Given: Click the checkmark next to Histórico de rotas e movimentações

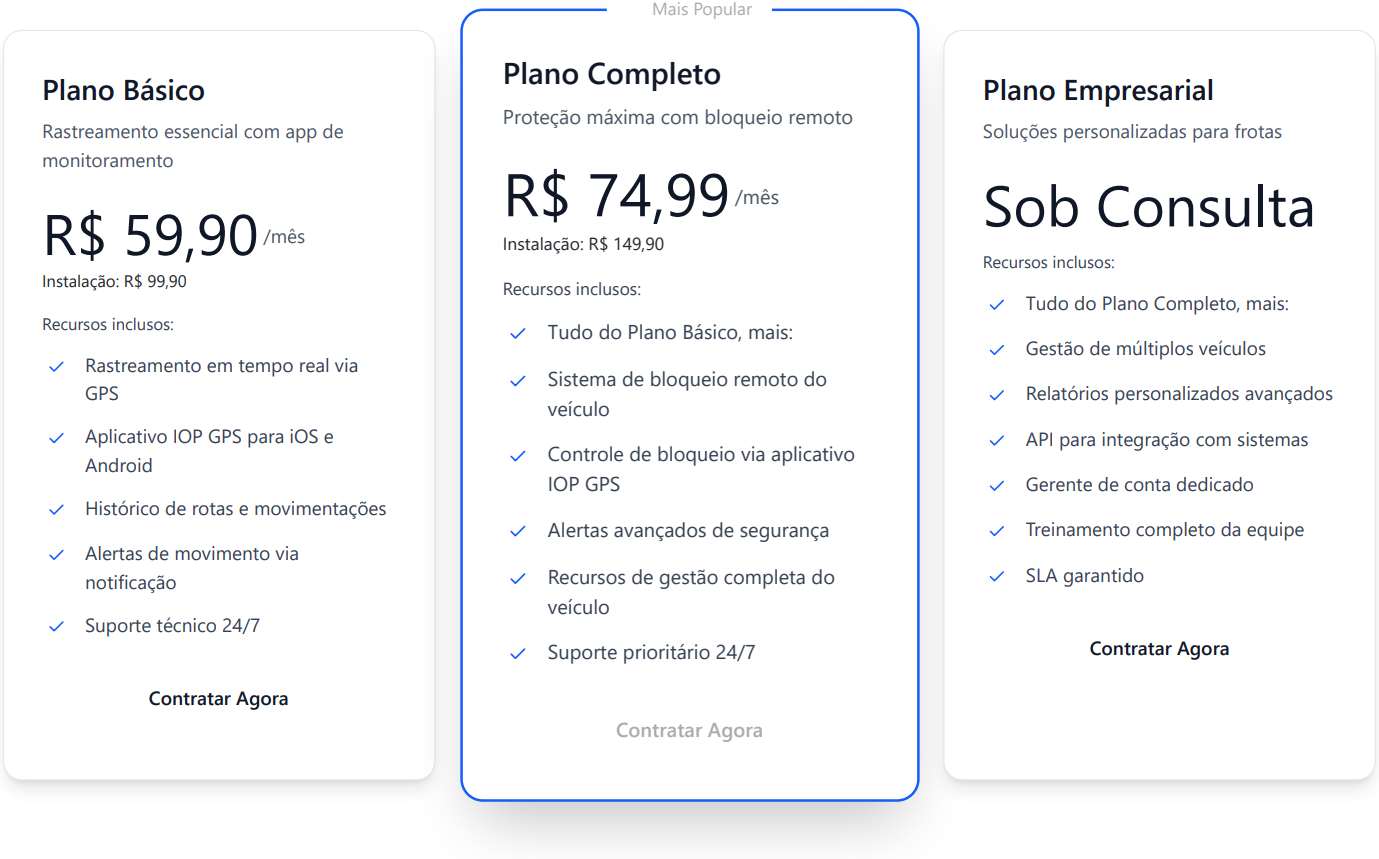Looking at the screenshot, I should click(x=57, y=510).
